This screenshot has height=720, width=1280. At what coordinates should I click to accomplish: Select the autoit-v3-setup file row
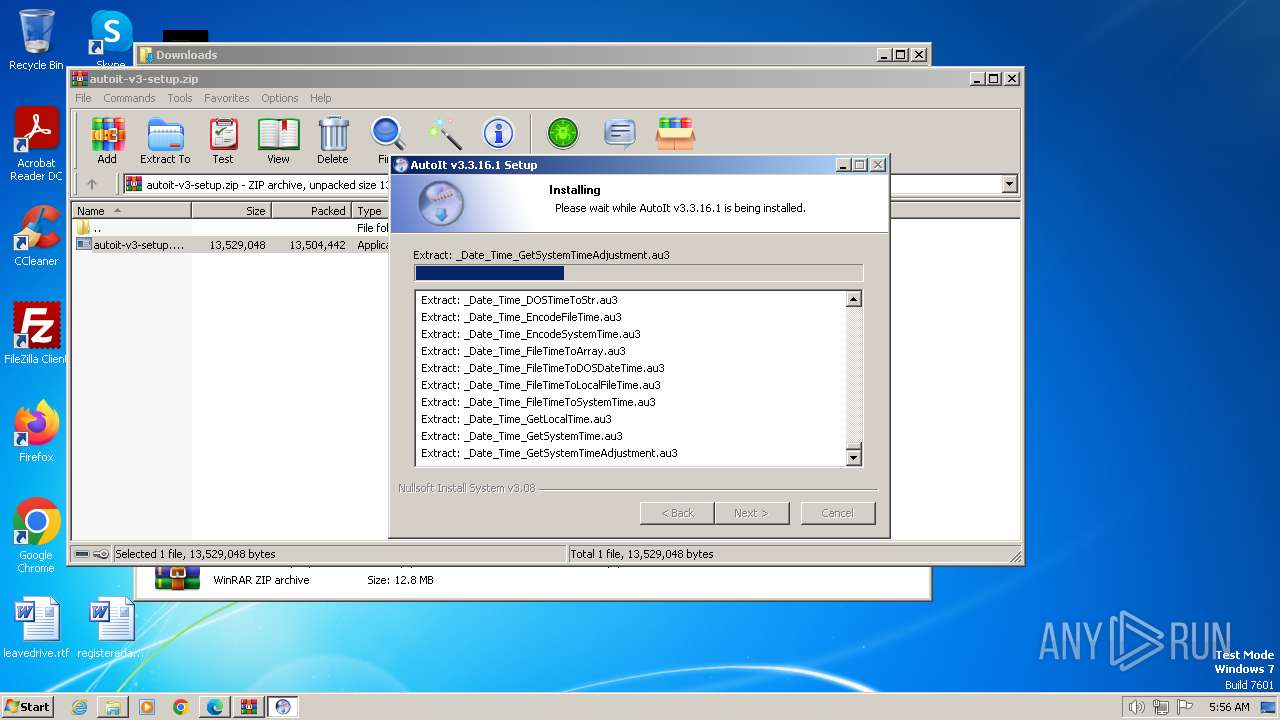[x=232, y=245]
